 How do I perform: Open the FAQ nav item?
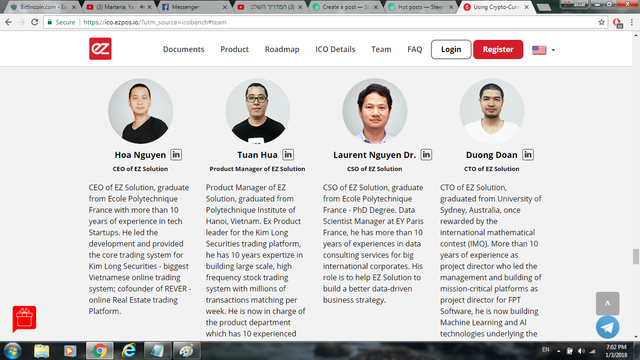415,49
